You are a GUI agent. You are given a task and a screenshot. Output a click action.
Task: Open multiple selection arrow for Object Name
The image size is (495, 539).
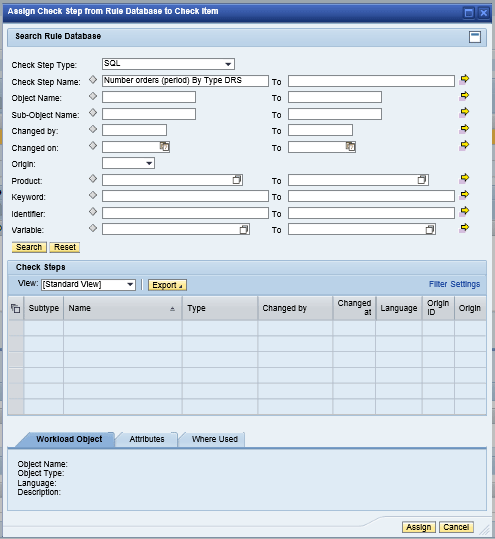pyautogui.click(x=464, y=96)
